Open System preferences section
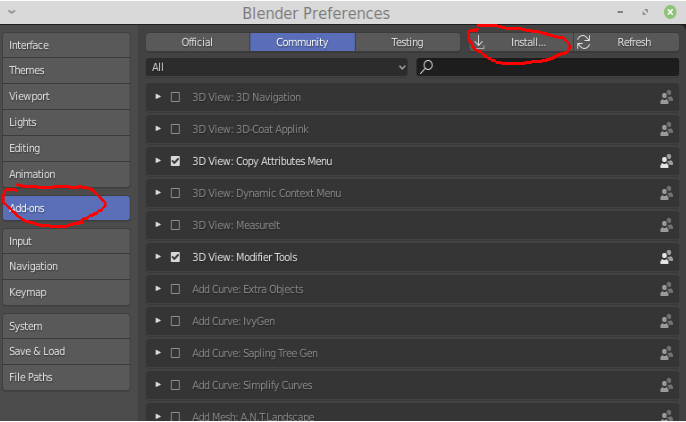Viewport: 686px width, 422px height. coord(66,326)
